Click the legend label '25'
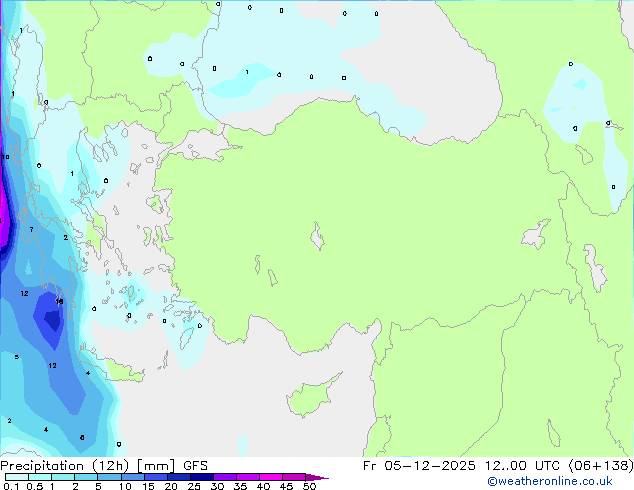This screenshot has height=490, width=634. pyautogui.click(x=194, y=486)
